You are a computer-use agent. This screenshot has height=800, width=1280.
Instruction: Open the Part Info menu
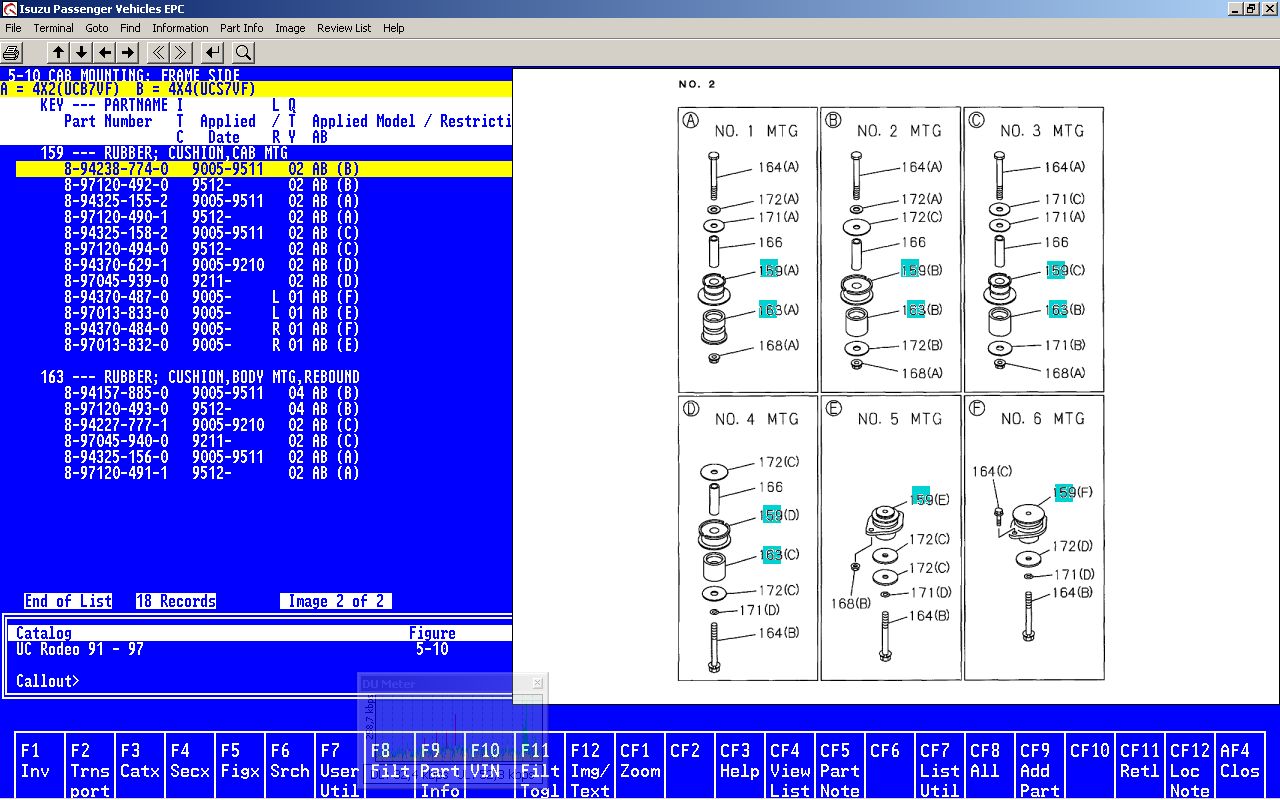[242, 28]
